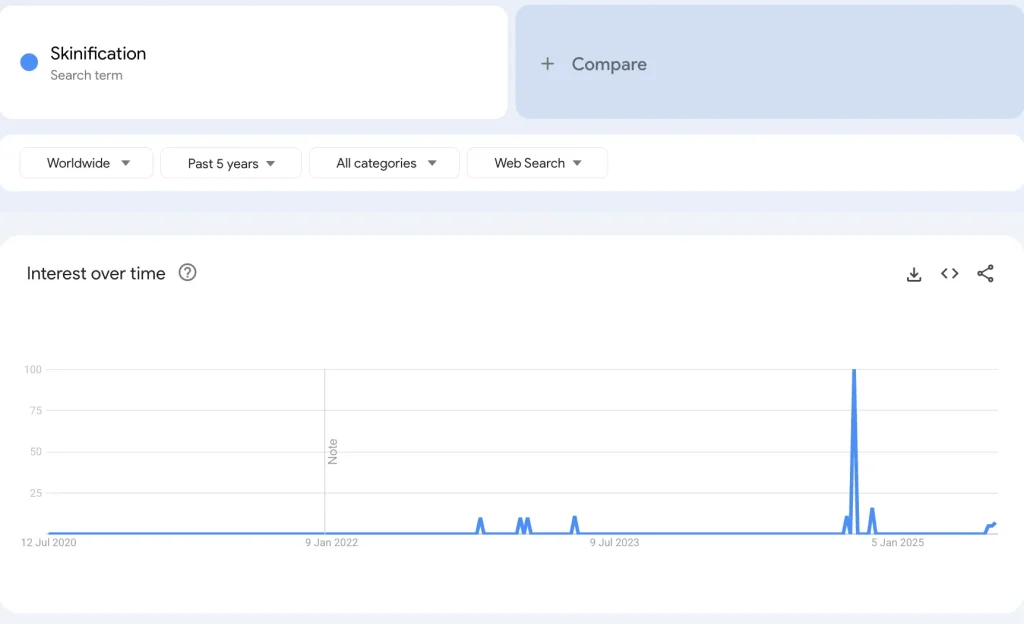Click the Interest over time heading
The width and height of the screenshot is (1024, 624).
[x=96, y=274]
